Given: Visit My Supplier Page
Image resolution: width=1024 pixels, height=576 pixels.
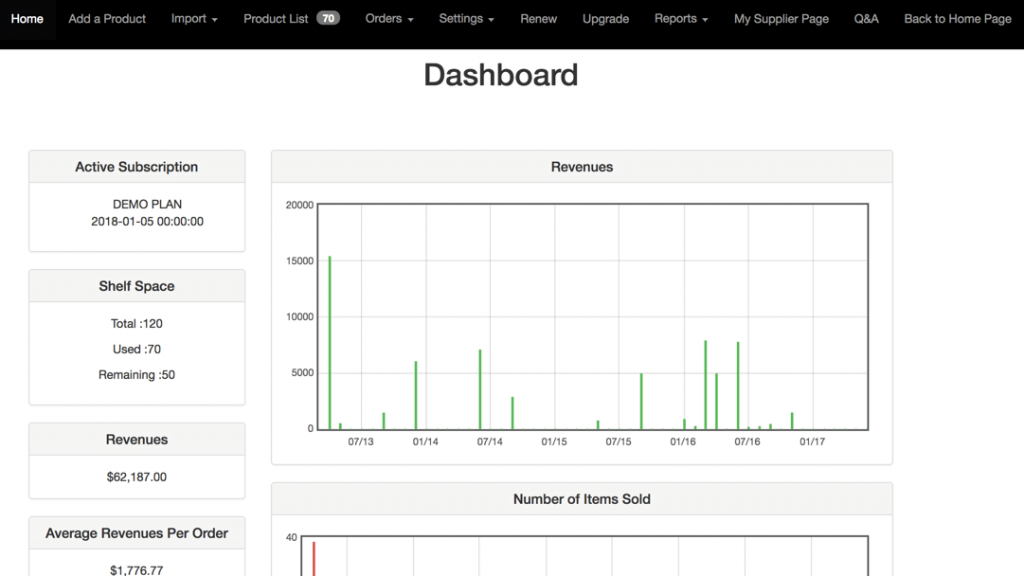Looking at the screenshot, I should [781, 19].
